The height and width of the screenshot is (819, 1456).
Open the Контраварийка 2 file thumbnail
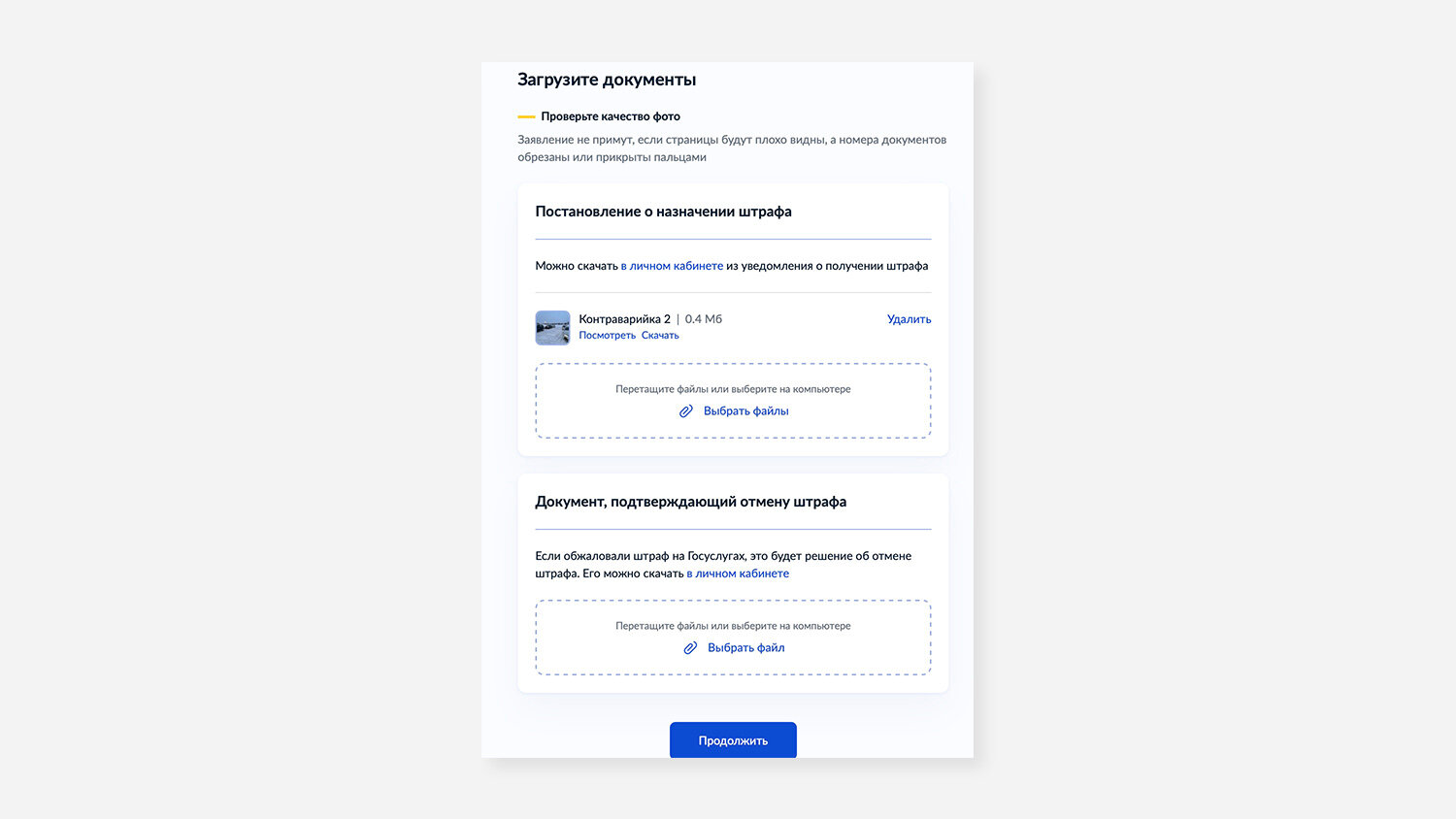tap(552, 328)
